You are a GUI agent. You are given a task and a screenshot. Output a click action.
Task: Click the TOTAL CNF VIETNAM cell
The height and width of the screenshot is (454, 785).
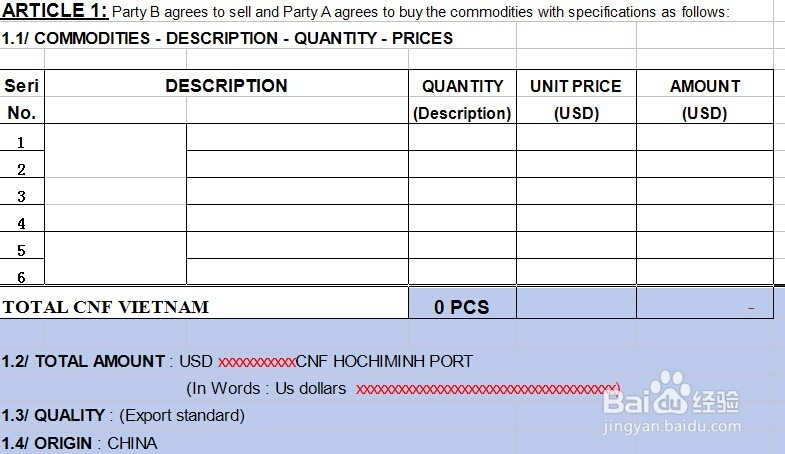click(106, 307)
